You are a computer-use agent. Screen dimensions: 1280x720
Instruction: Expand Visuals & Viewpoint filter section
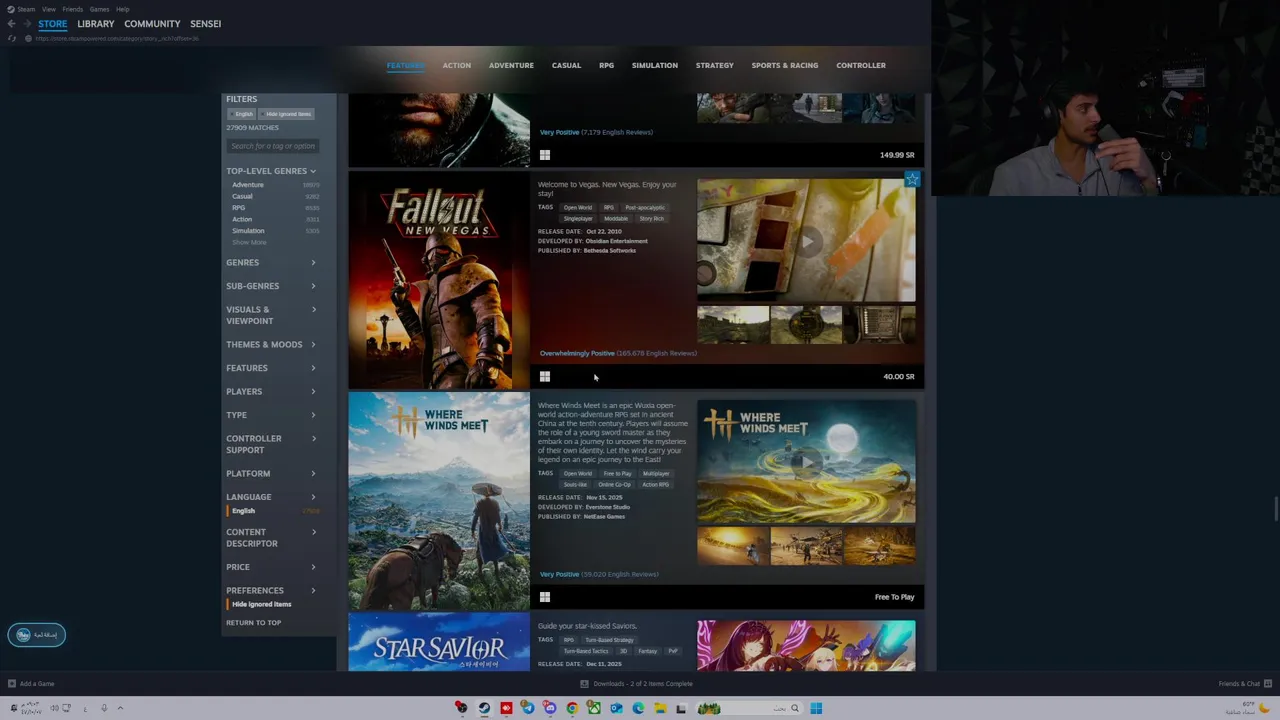(270, 315)
